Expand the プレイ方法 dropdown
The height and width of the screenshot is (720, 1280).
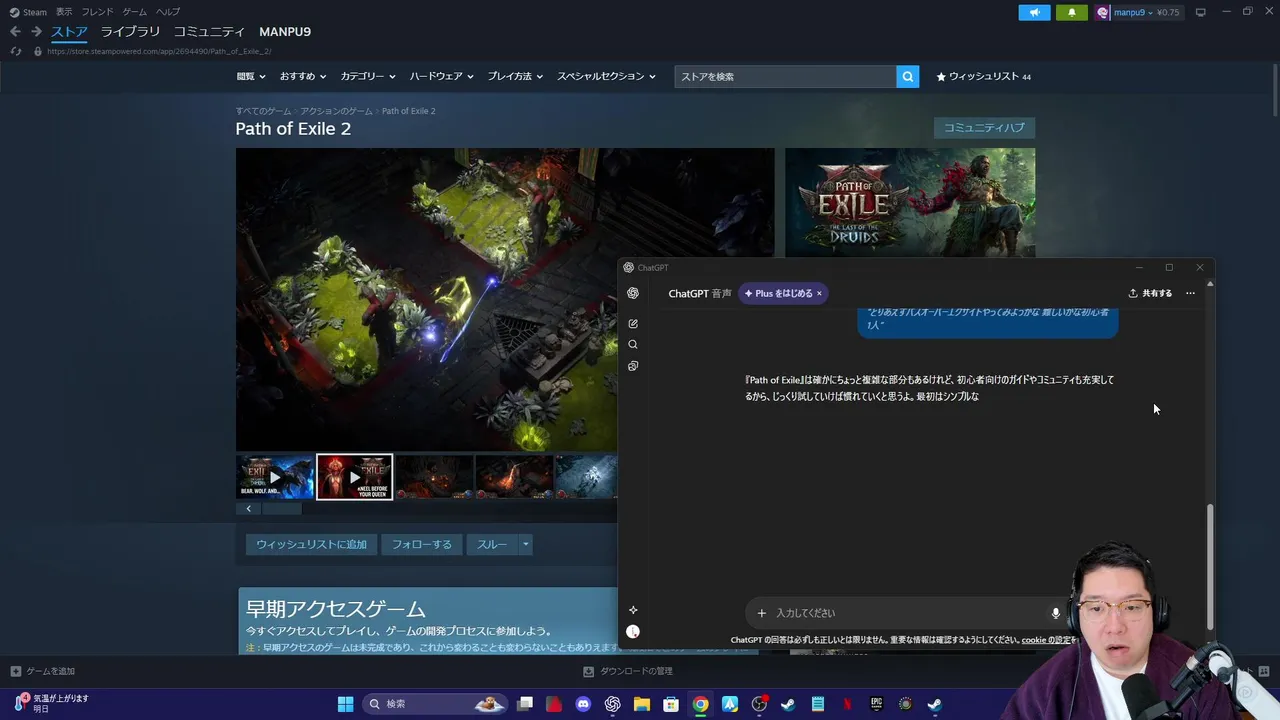click(515, 76)
